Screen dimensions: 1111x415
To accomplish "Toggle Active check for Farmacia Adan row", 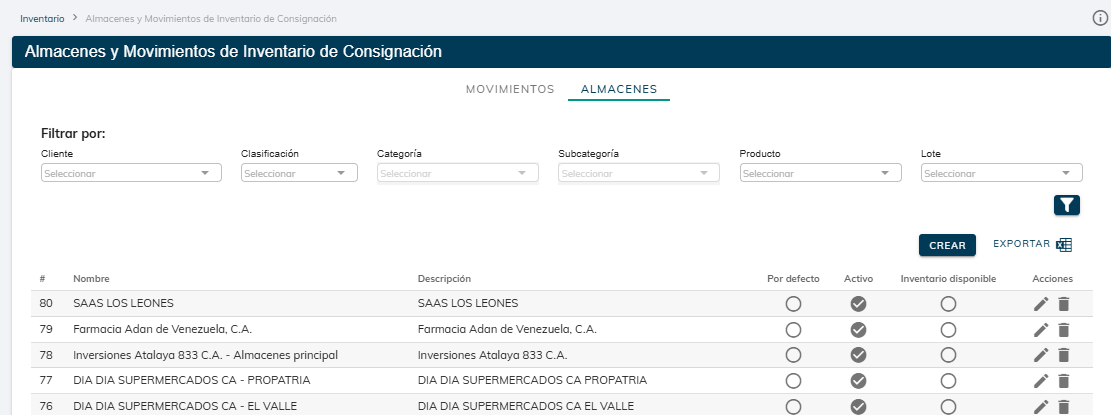I will point(858,330).
